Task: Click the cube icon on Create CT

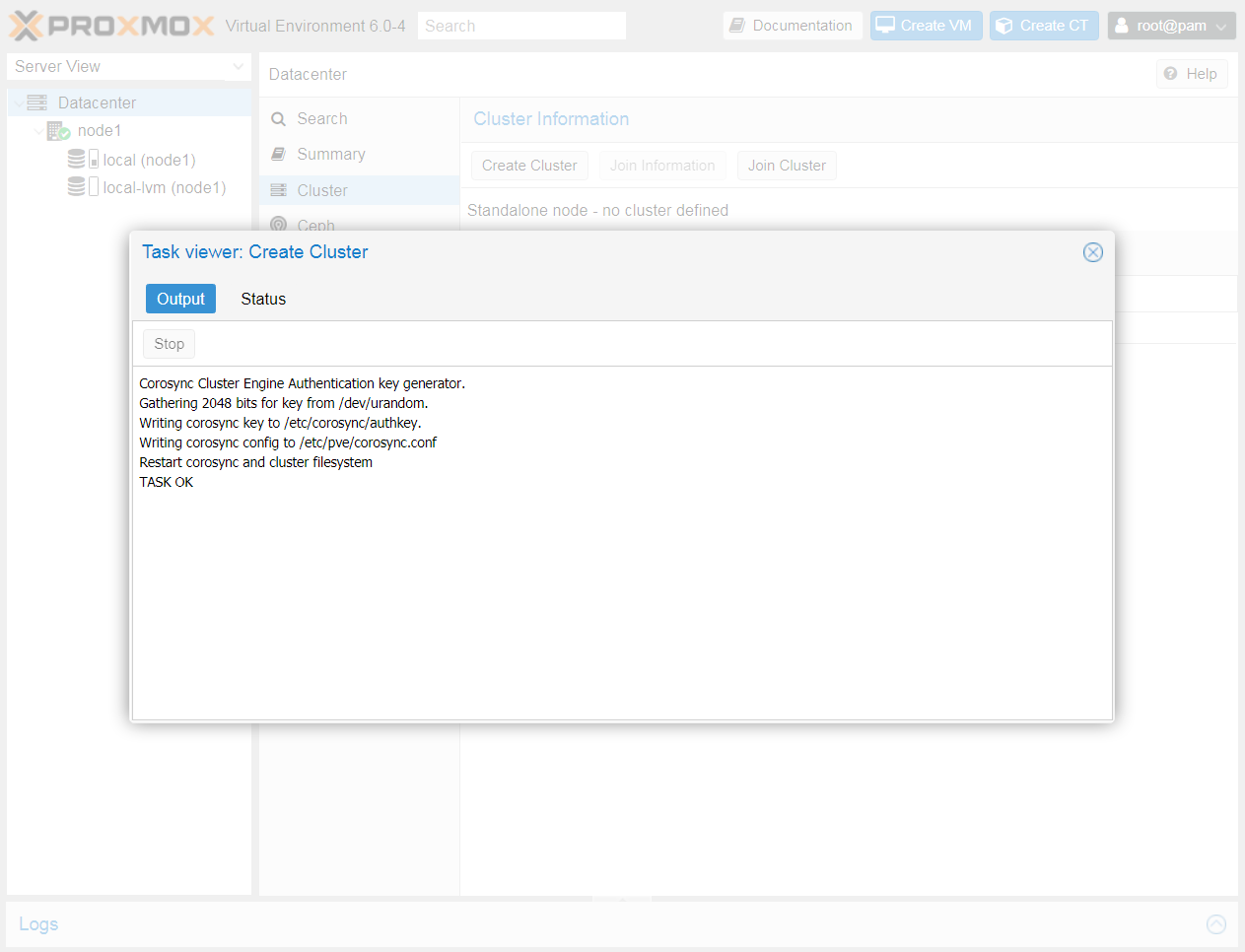Action: point(1004,26)
